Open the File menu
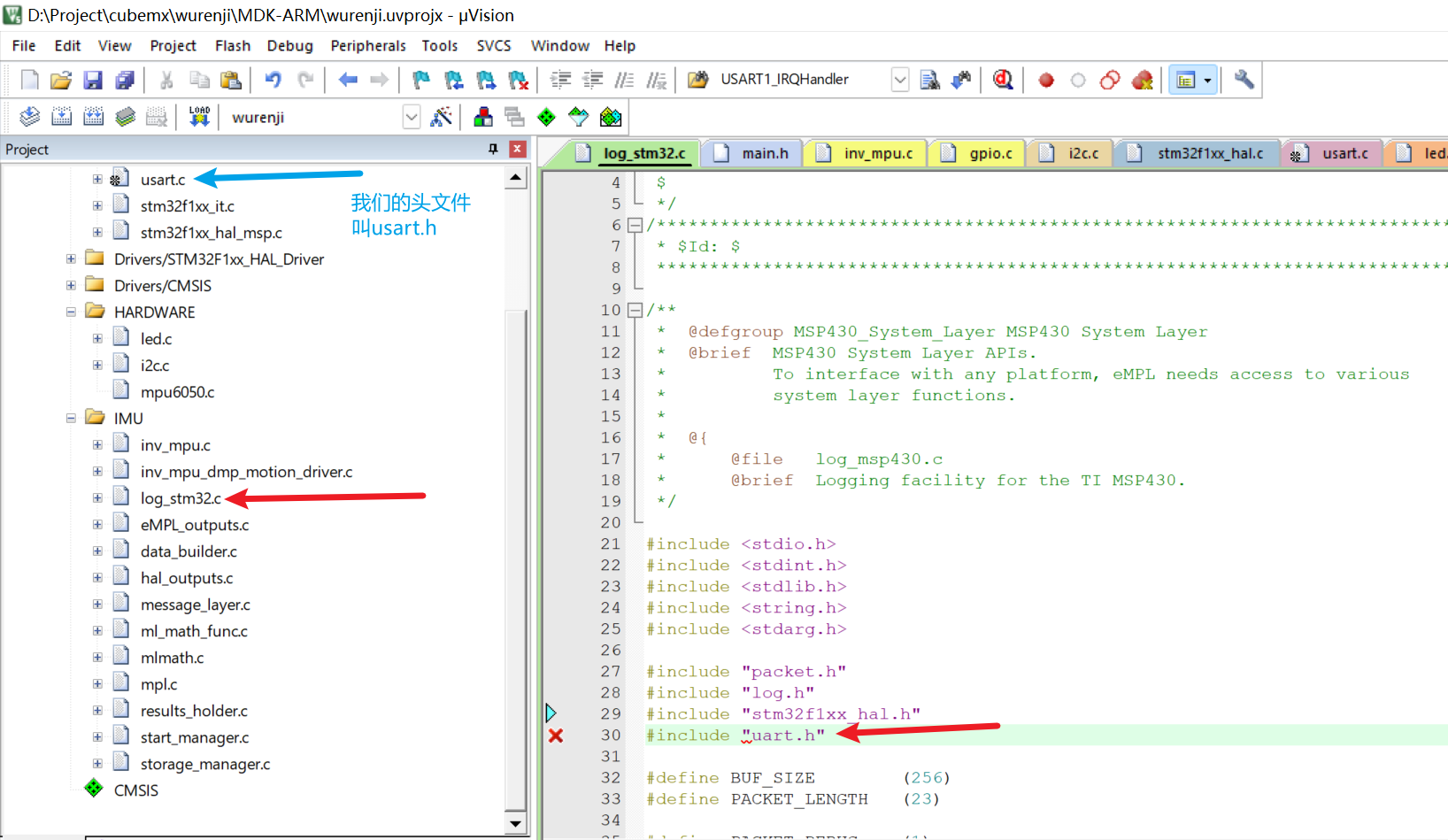The width and height of the screenshot is (1448, 840). click(24, 46)
